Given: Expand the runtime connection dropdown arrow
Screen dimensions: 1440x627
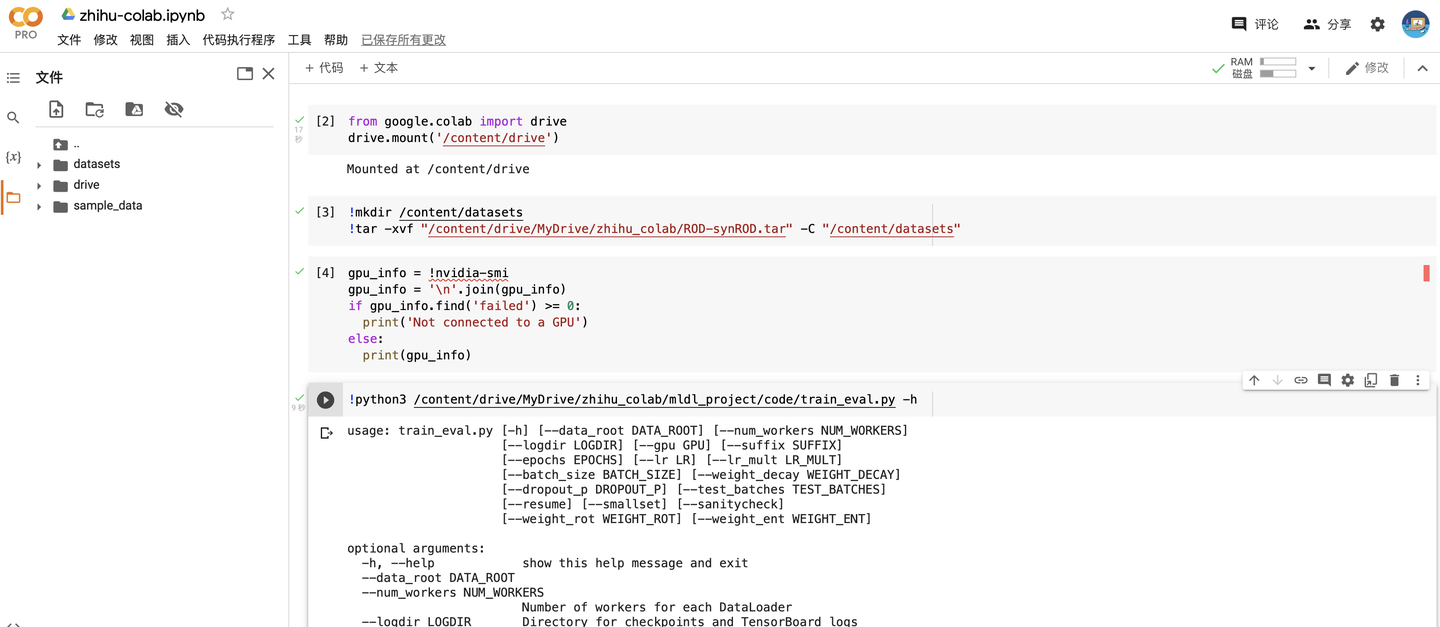Looking at the screenshot, I should (x=1312, y=69).
